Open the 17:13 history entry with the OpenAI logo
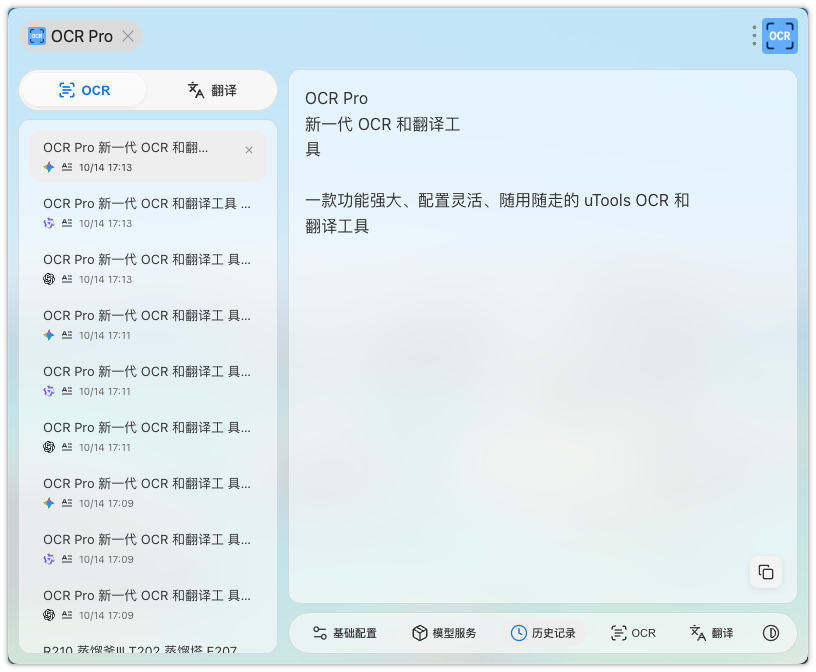Viewport: 816px width, 672px height. point(148,268)
